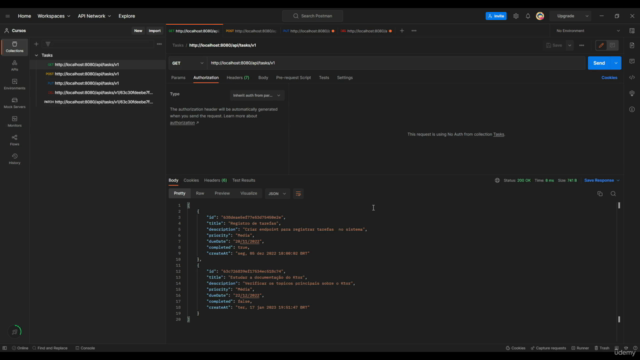Copy the response body with the copy icon

point(600,194)
